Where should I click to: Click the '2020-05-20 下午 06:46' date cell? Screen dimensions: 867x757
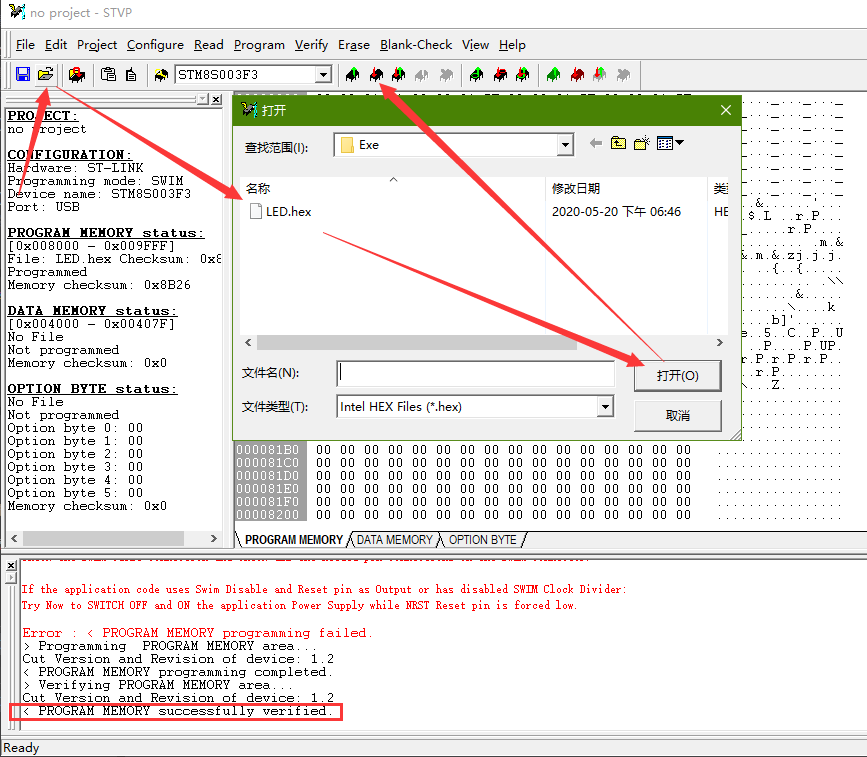point(616,212)
